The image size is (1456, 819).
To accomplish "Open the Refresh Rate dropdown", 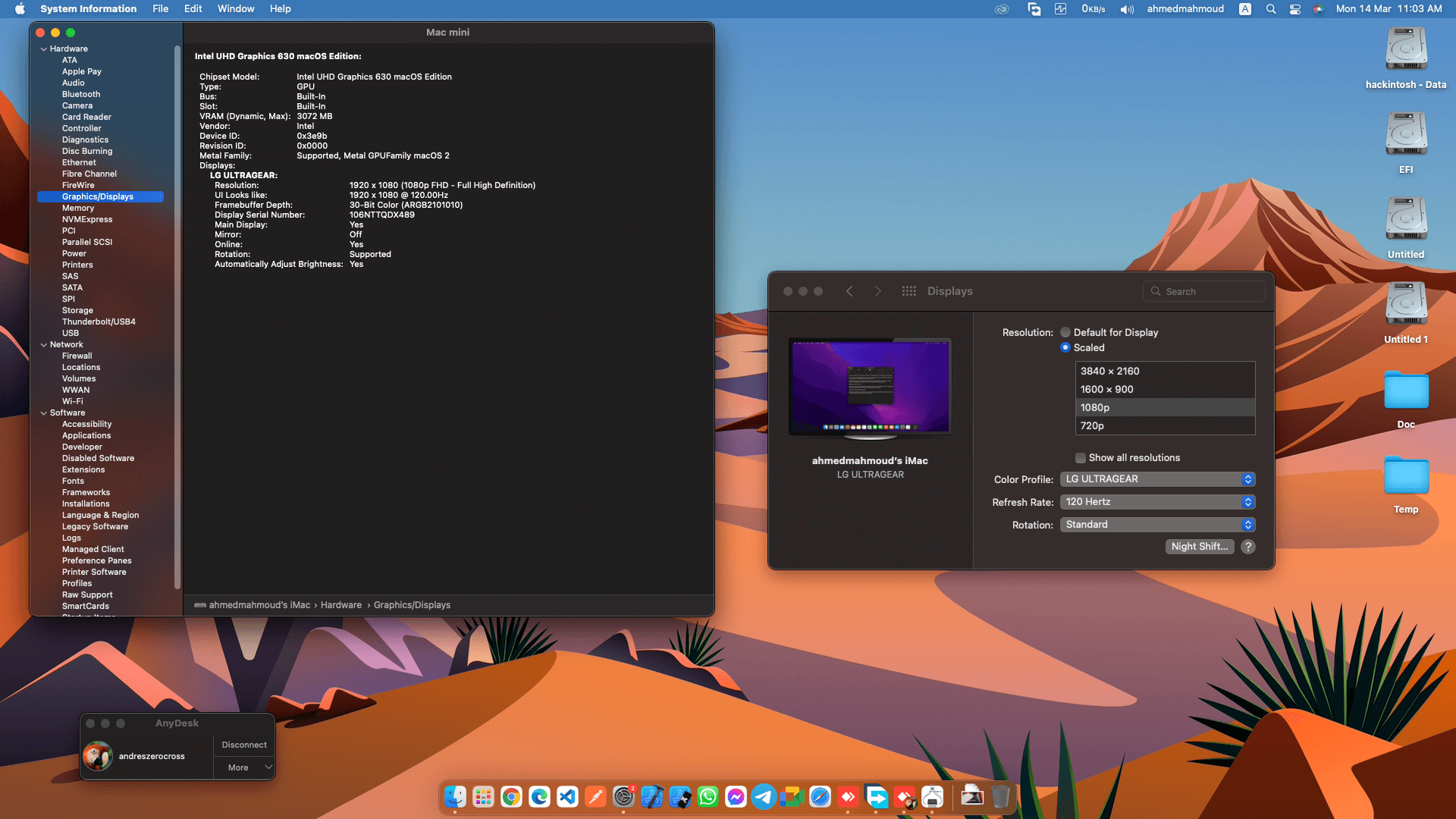I will [x=1157, y=502].
